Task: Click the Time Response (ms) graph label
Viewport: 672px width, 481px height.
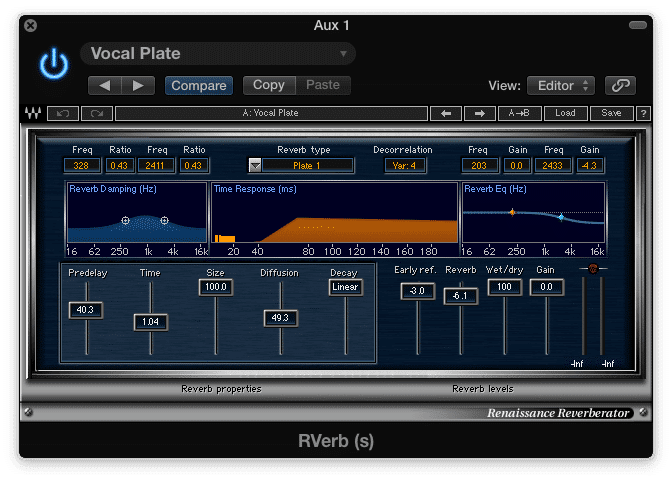Action: tap(255, 189)
